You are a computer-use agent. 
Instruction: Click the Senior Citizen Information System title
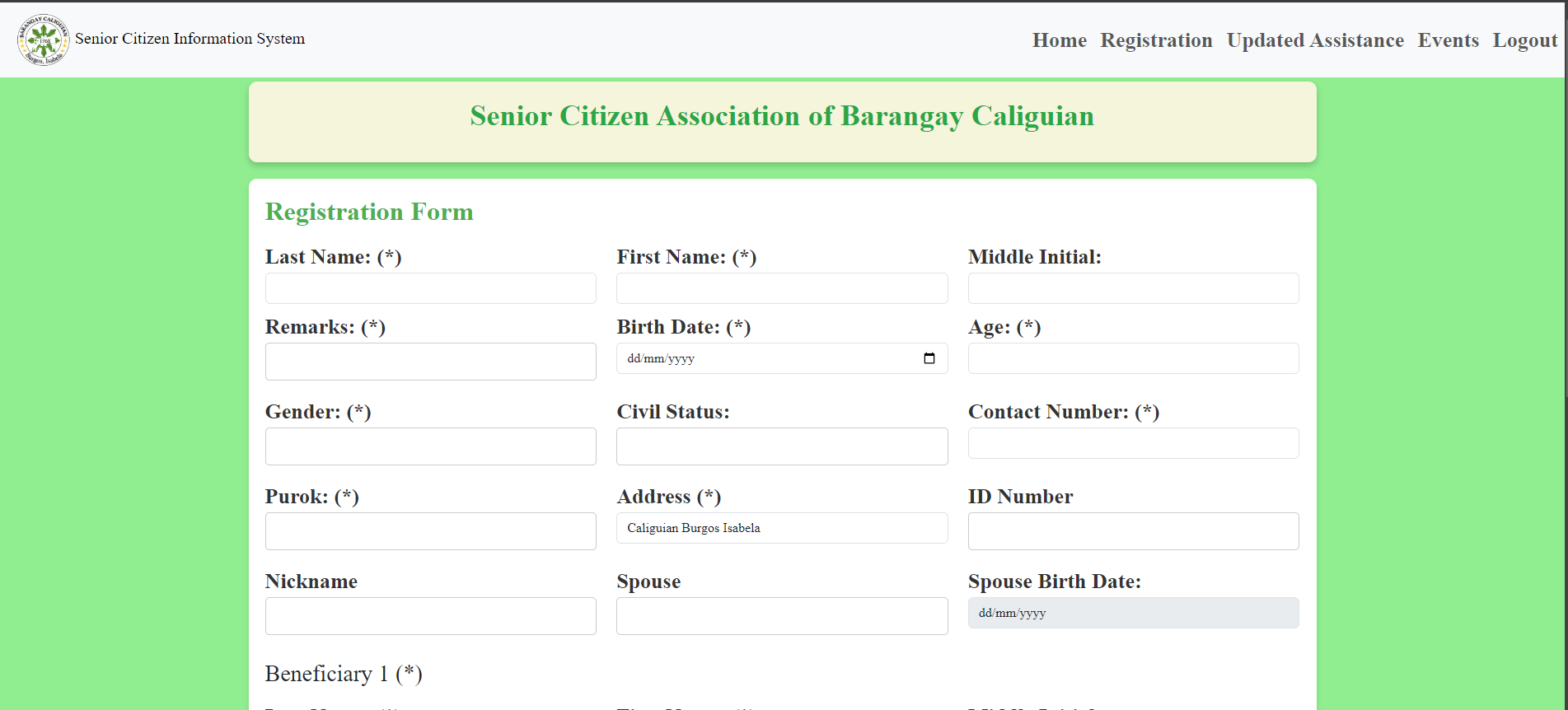coord(190,39)
